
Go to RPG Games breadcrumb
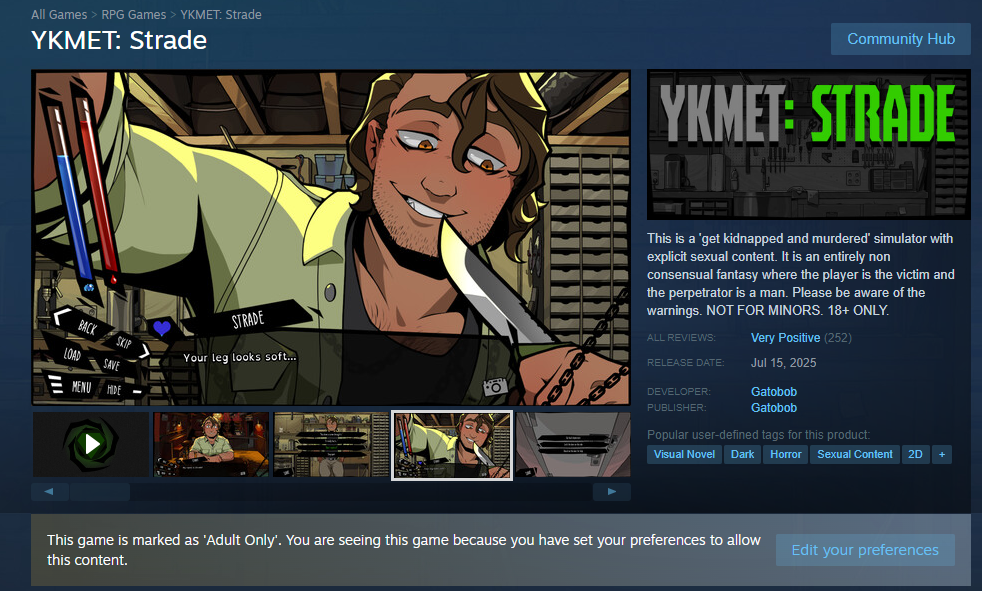point(133,14)
